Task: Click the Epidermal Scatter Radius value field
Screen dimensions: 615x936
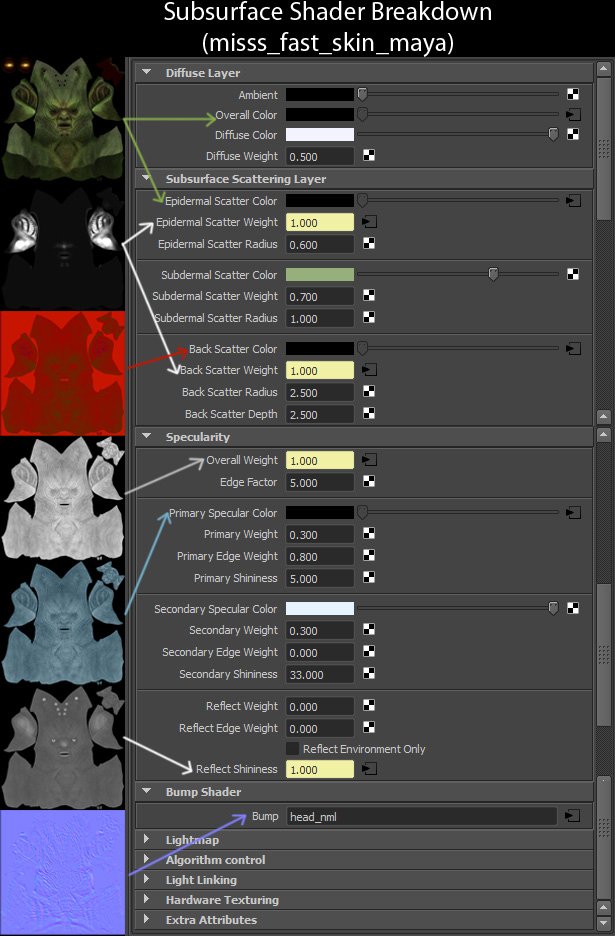Action: 319,244
